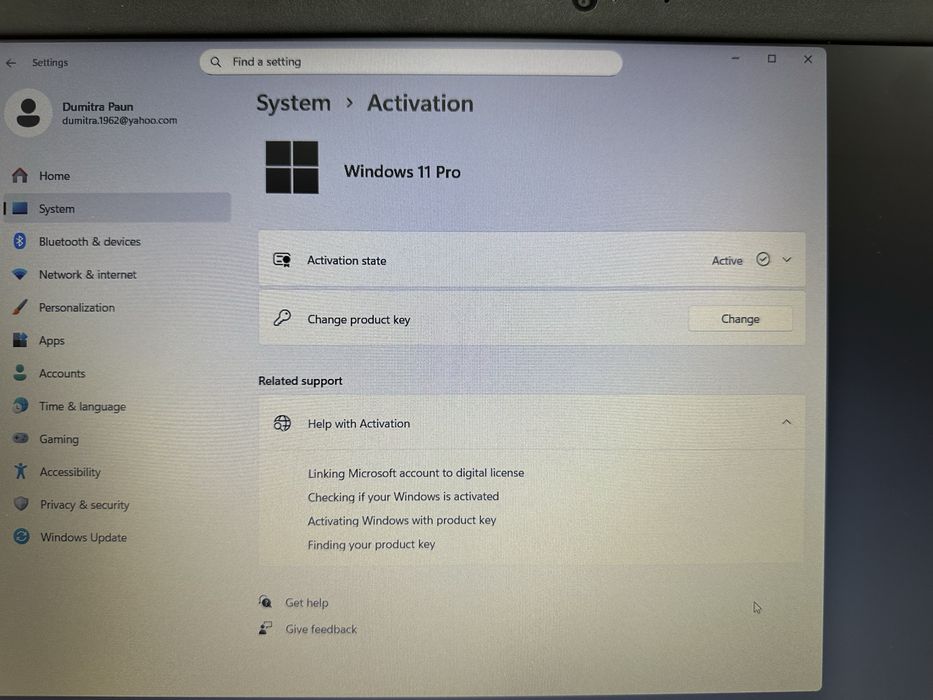
Task: Open Activating Windows with product key link
Action: (402, 520)
